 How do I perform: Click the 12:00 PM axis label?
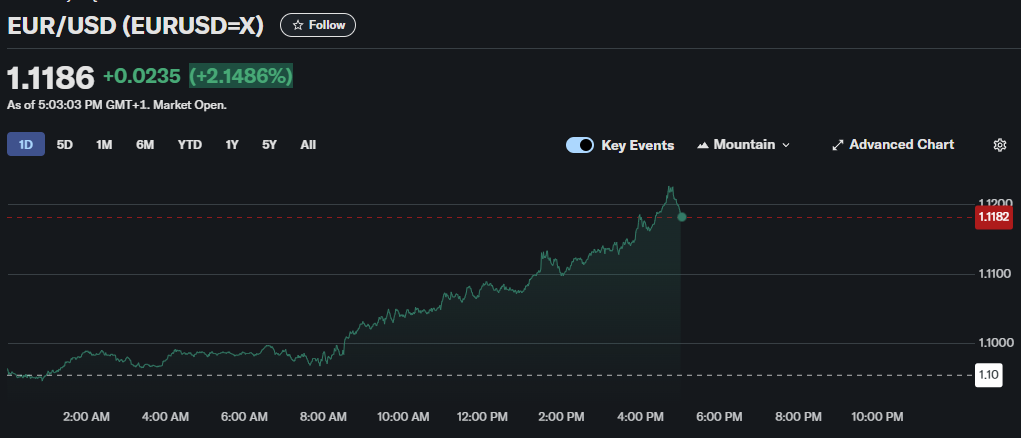(x=482, y=417)
